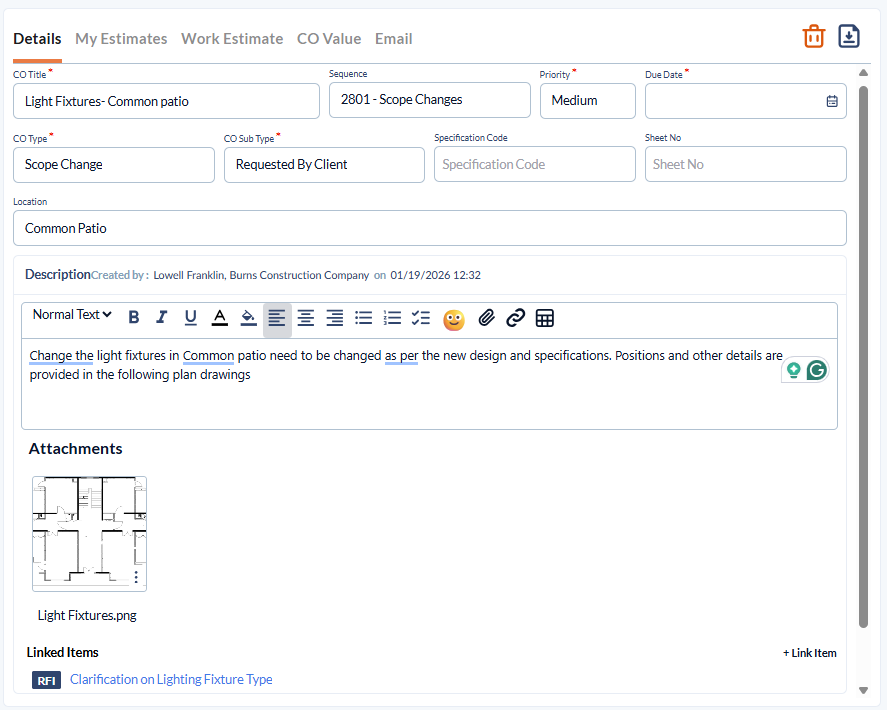This screenshot has height=710, width=887.
Task: Download the change order document
Action: click(849, 37)
